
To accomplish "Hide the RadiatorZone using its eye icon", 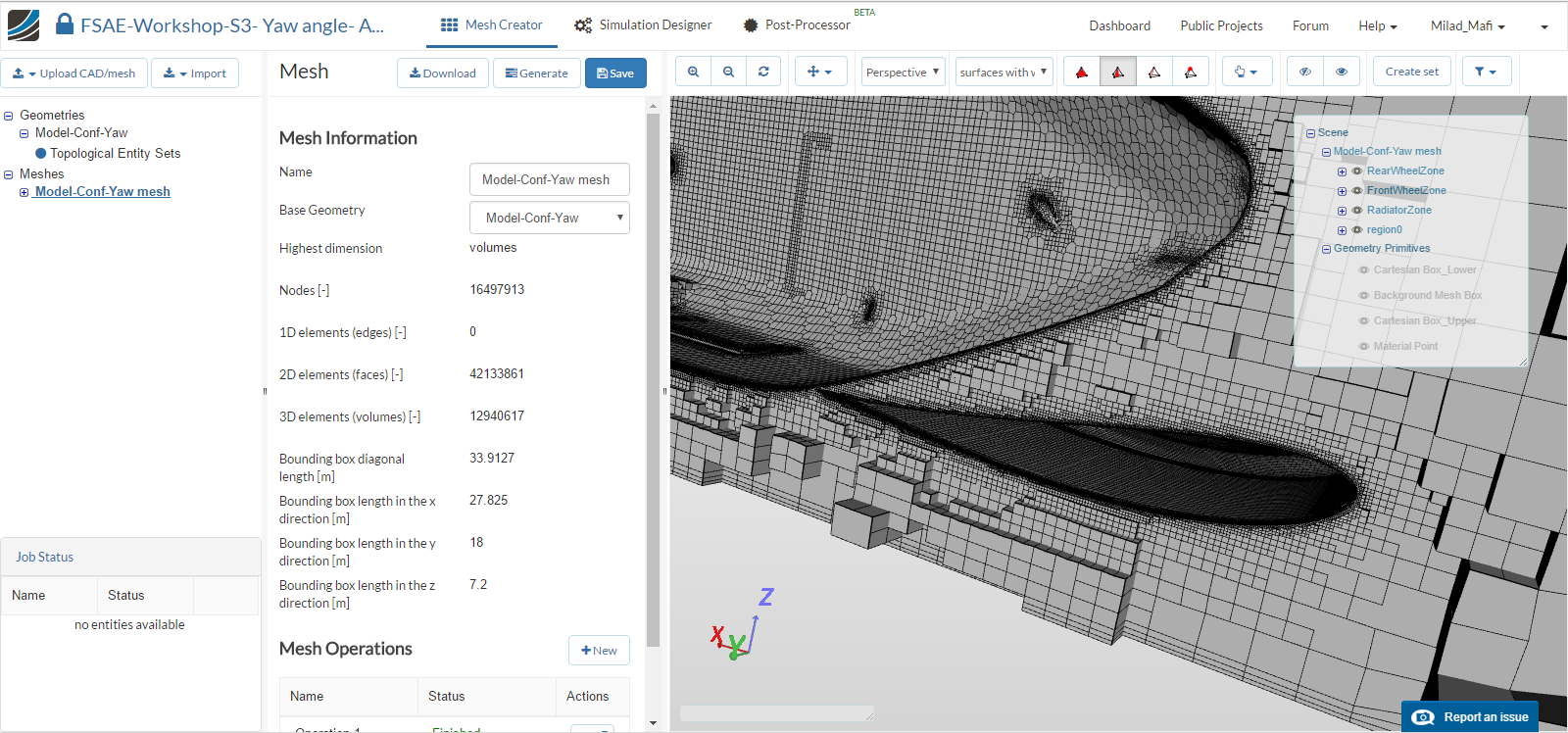I will [1357, 211].
